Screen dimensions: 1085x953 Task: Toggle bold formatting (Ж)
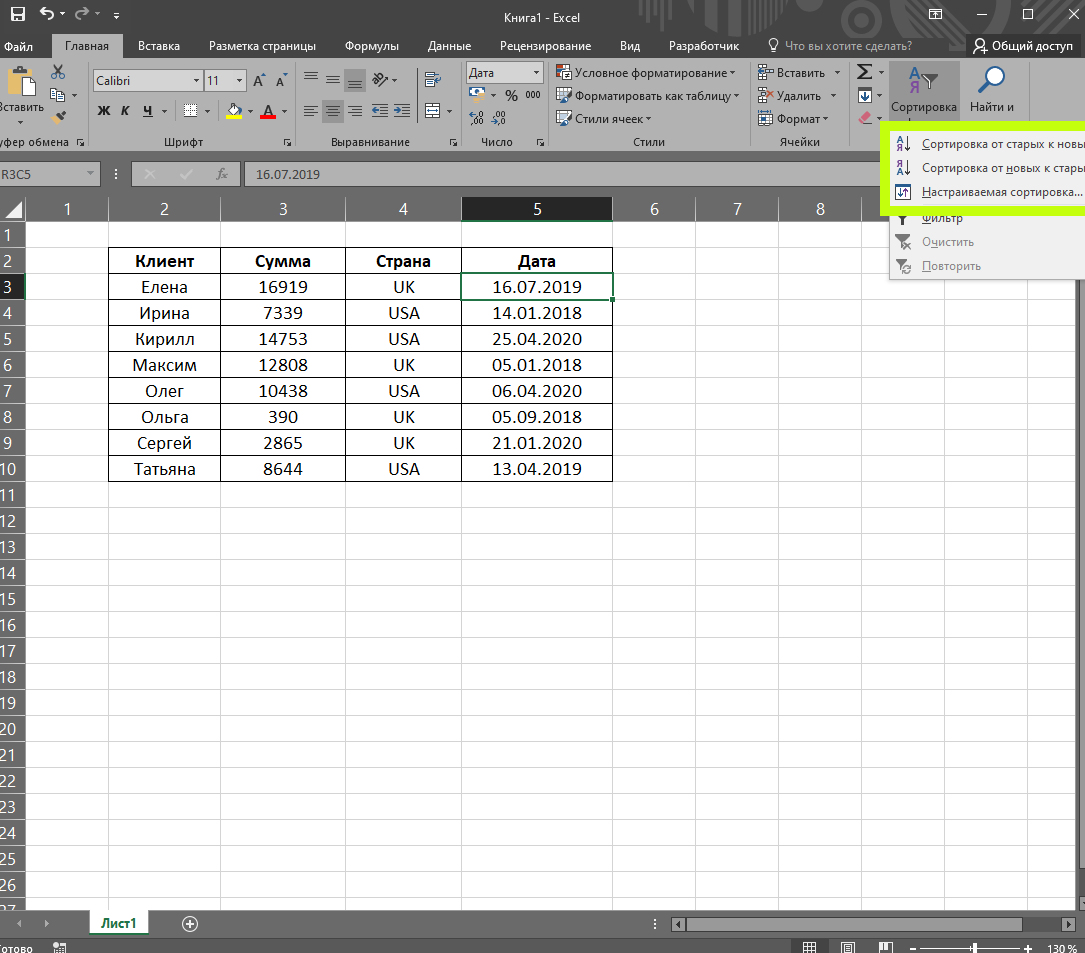point(103,111)
